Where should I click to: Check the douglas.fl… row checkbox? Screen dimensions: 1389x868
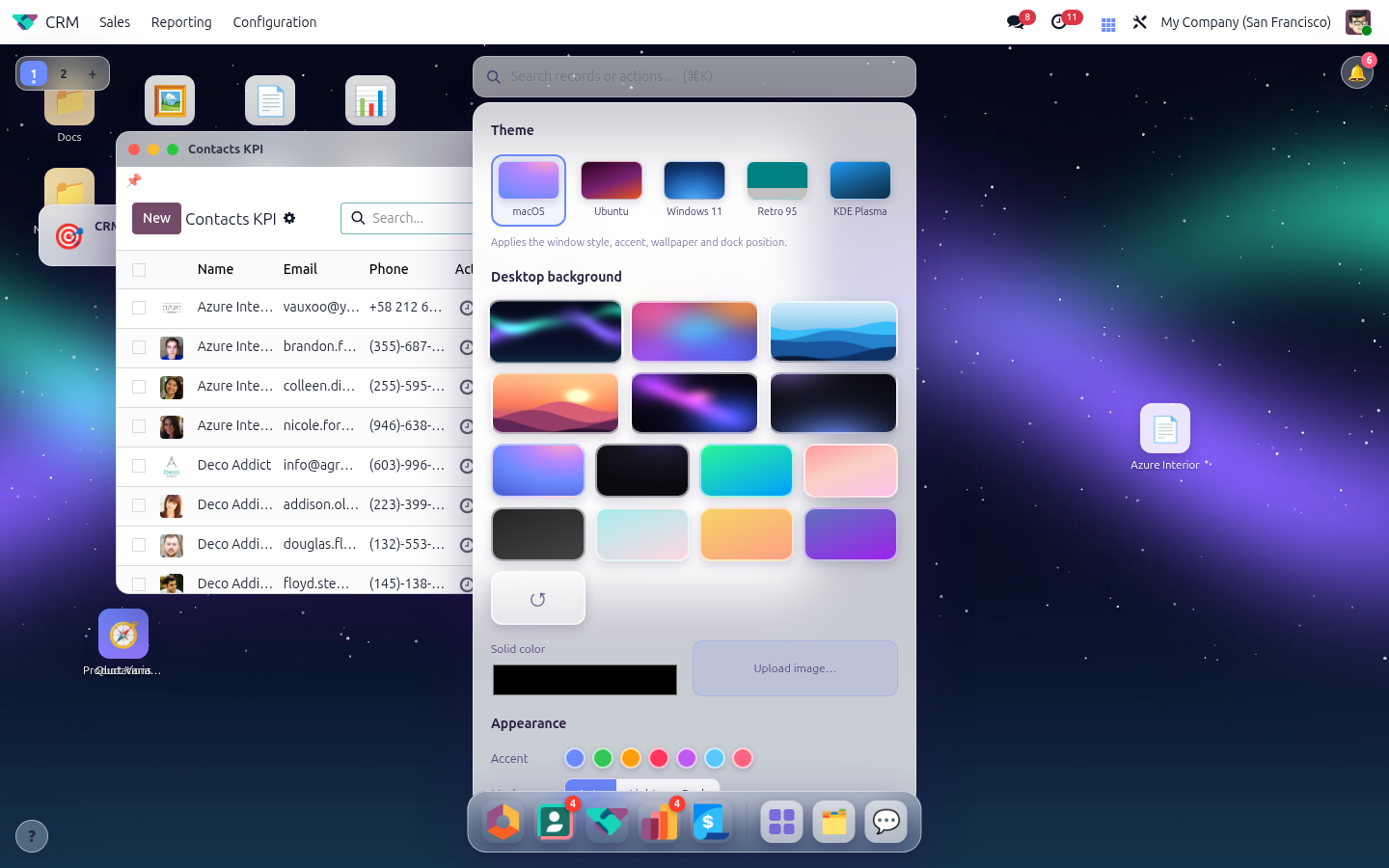(139, 545)
